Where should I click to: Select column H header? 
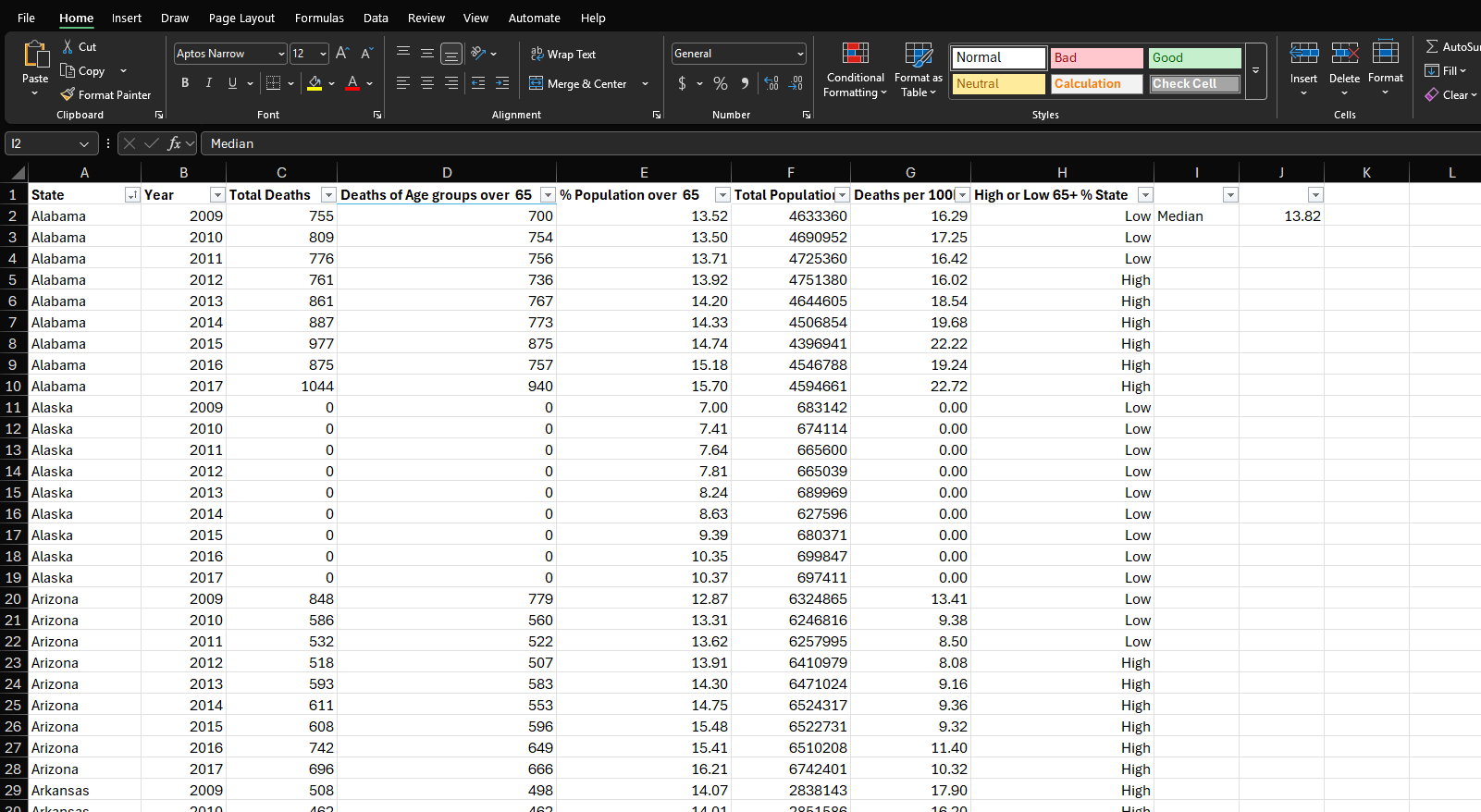click(1062, 173)
